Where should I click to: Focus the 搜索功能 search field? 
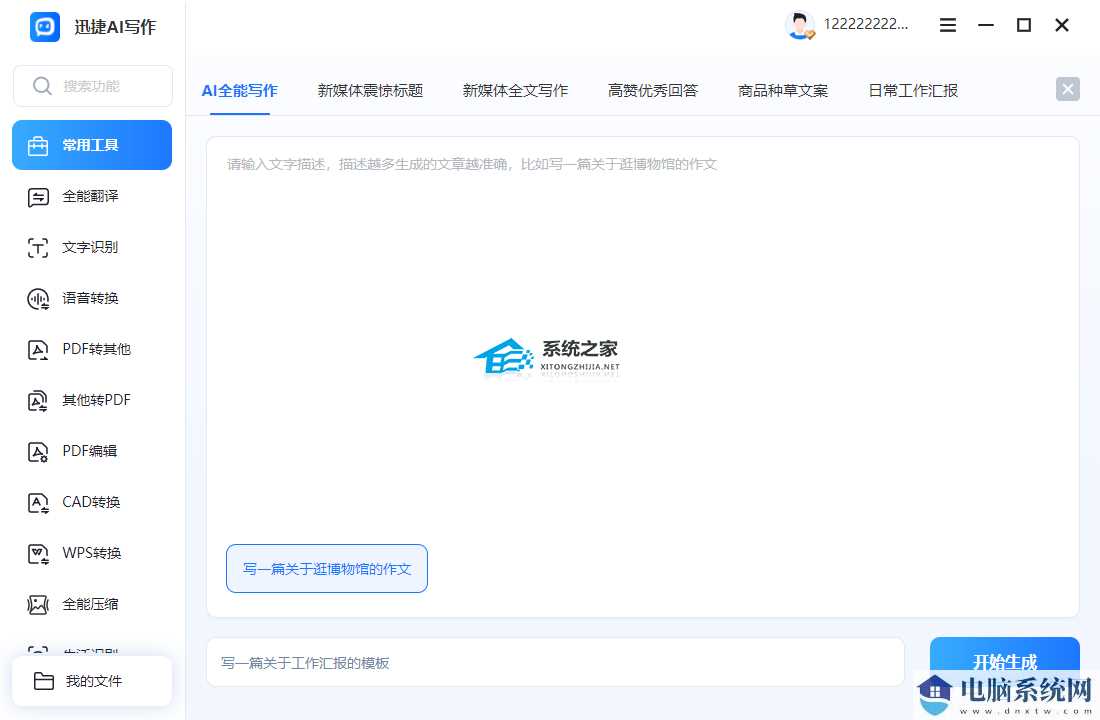pyautogui.click(x=93, y=86)
